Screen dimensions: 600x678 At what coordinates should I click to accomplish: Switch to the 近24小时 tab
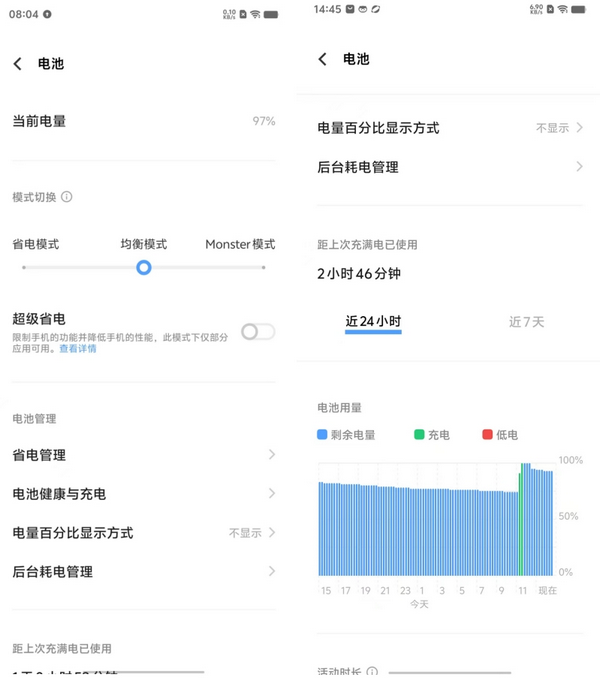tap(373, 322)
